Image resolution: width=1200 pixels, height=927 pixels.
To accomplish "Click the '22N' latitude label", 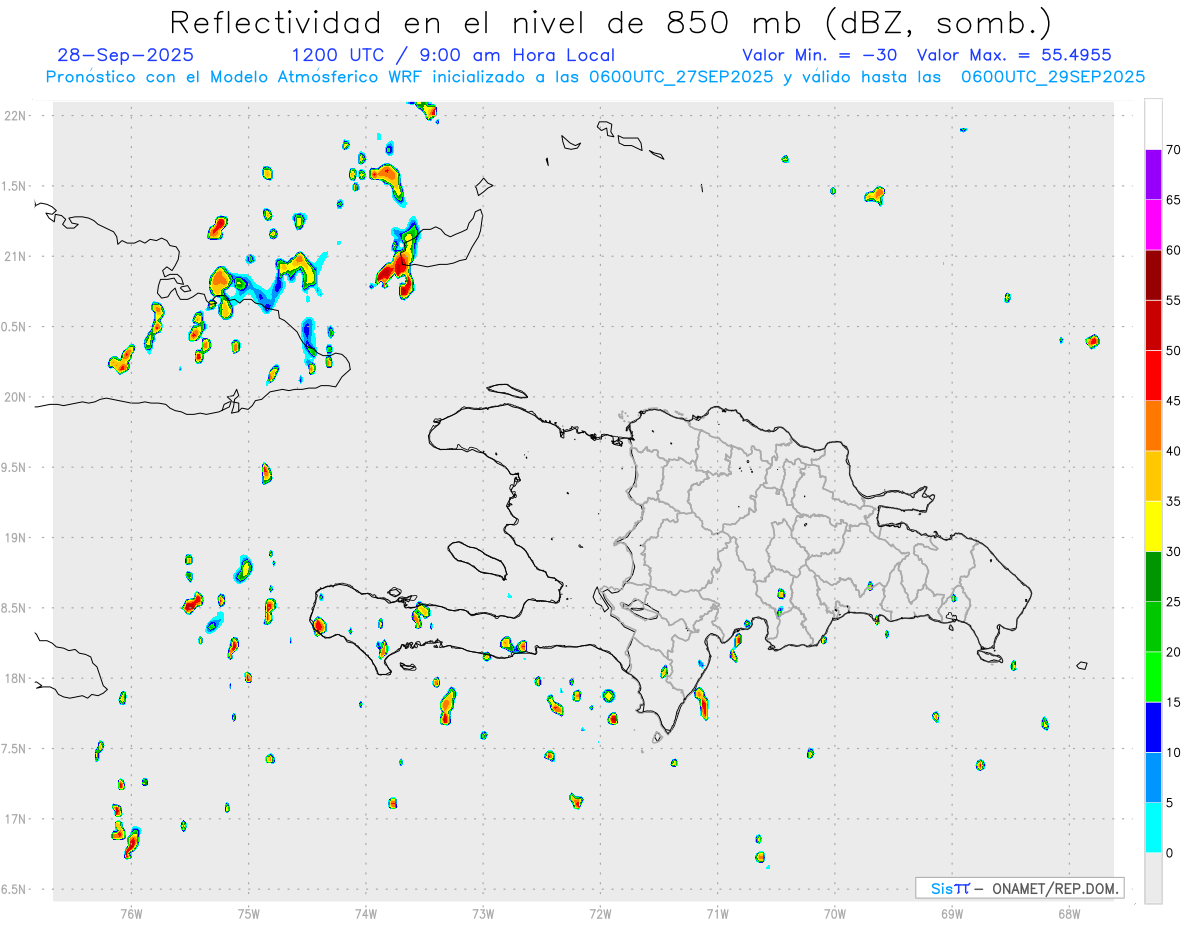I will (x=15, y=116).
